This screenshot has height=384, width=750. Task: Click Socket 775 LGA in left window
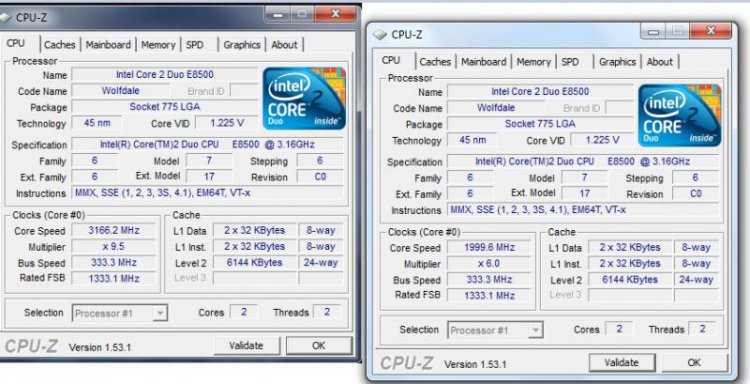[x=165, y=107]
